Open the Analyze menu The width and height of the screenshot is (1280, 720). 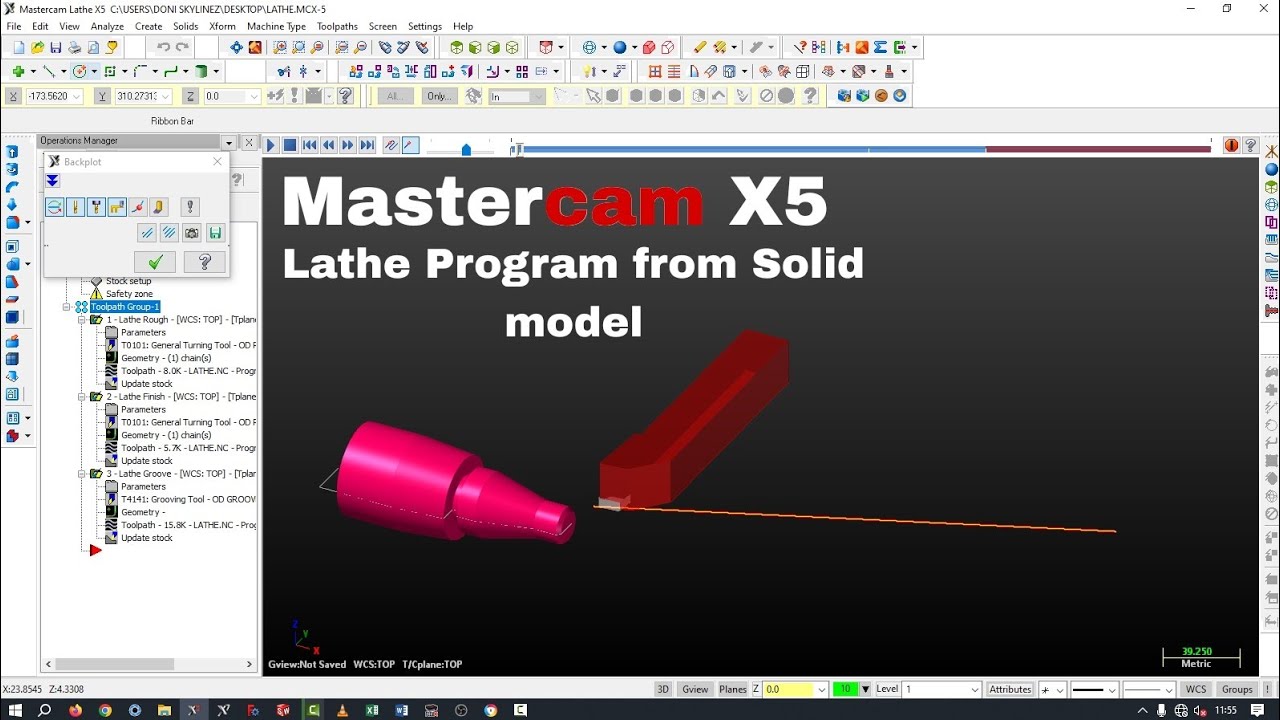click(x=107, y=26)
